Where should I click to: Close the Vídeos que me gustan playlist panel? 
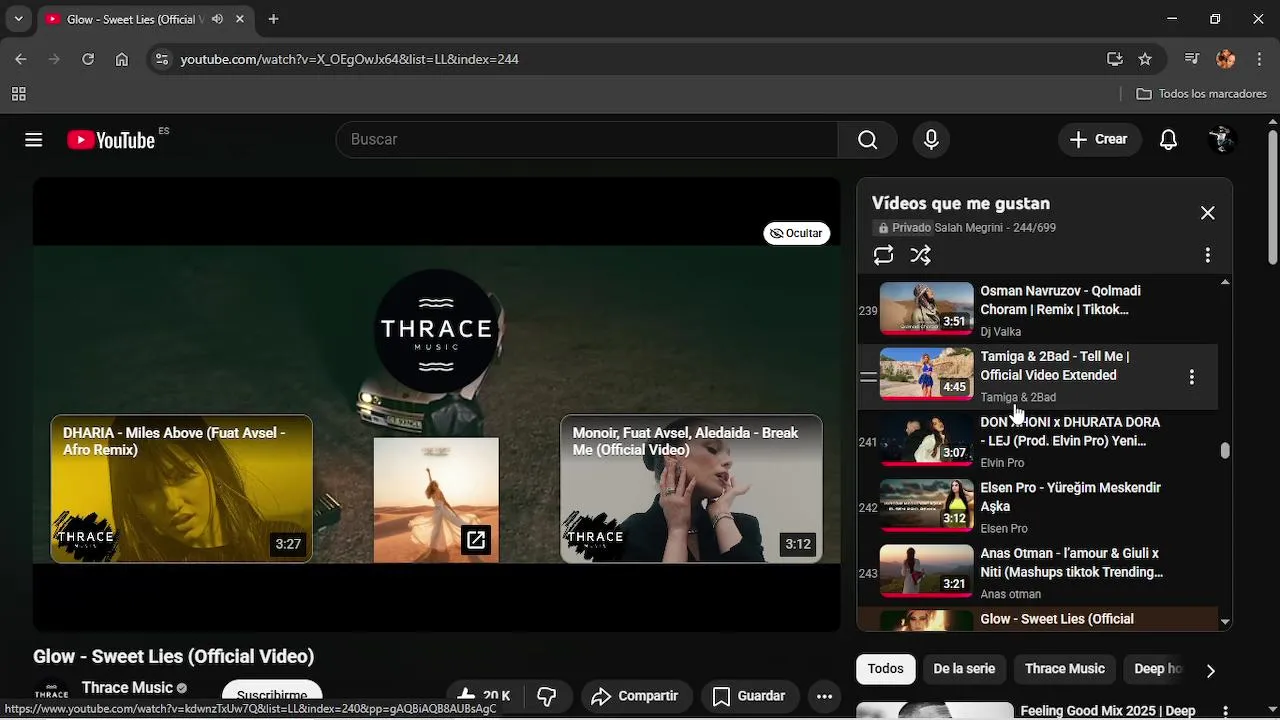pyautogui.click(x=1207, y=213)
